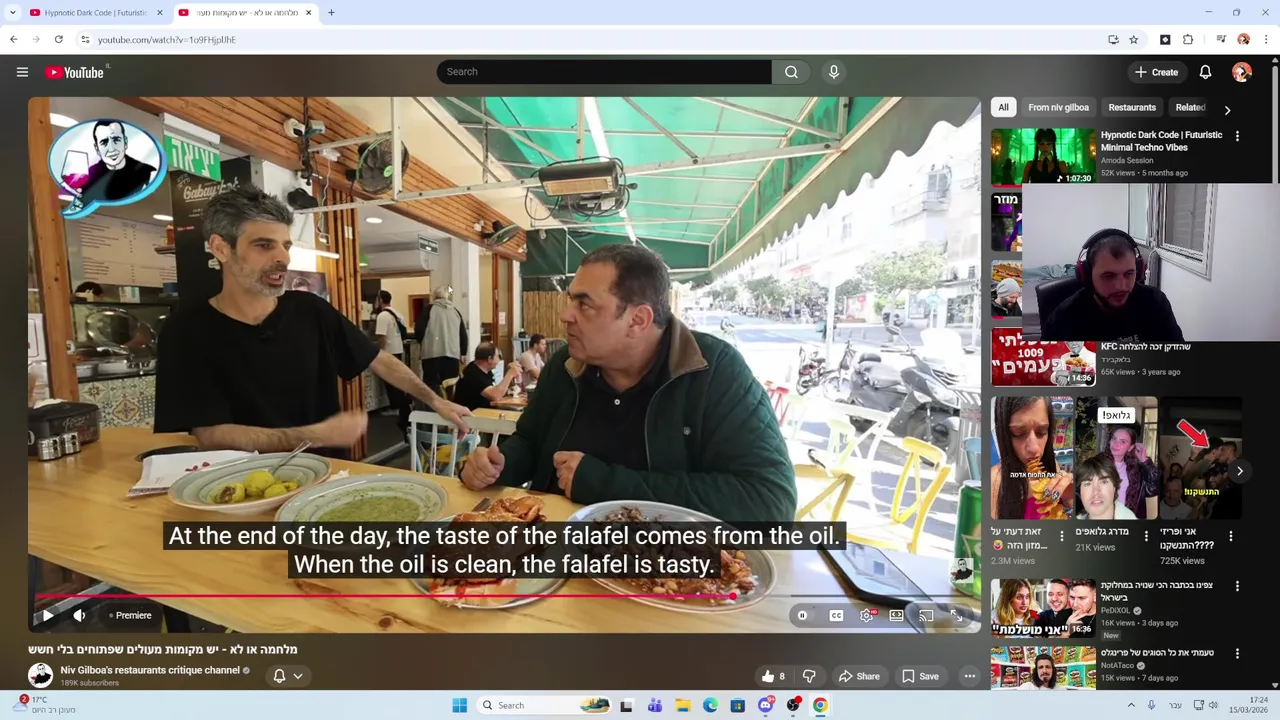Viewport: 1280px width, 720px height.
Task: Click the Chrome taskbar icon
Action: pos(820,705)
